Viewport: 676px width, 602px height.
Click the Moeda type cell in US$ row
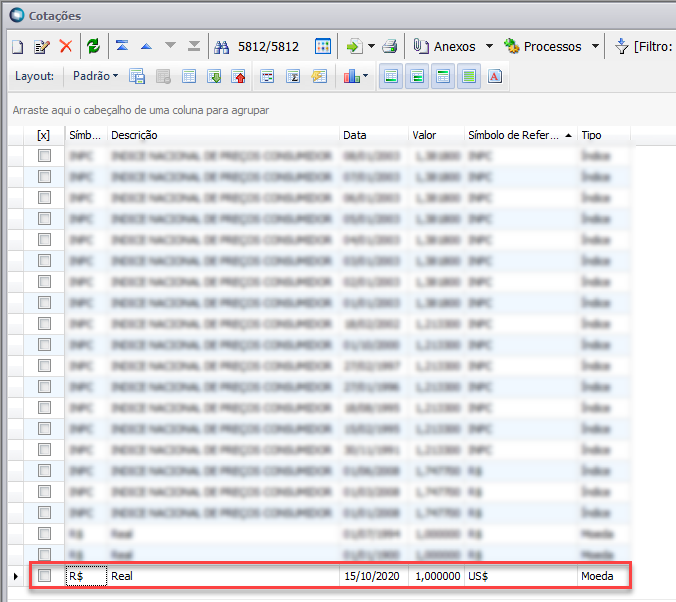coord(604,576)
